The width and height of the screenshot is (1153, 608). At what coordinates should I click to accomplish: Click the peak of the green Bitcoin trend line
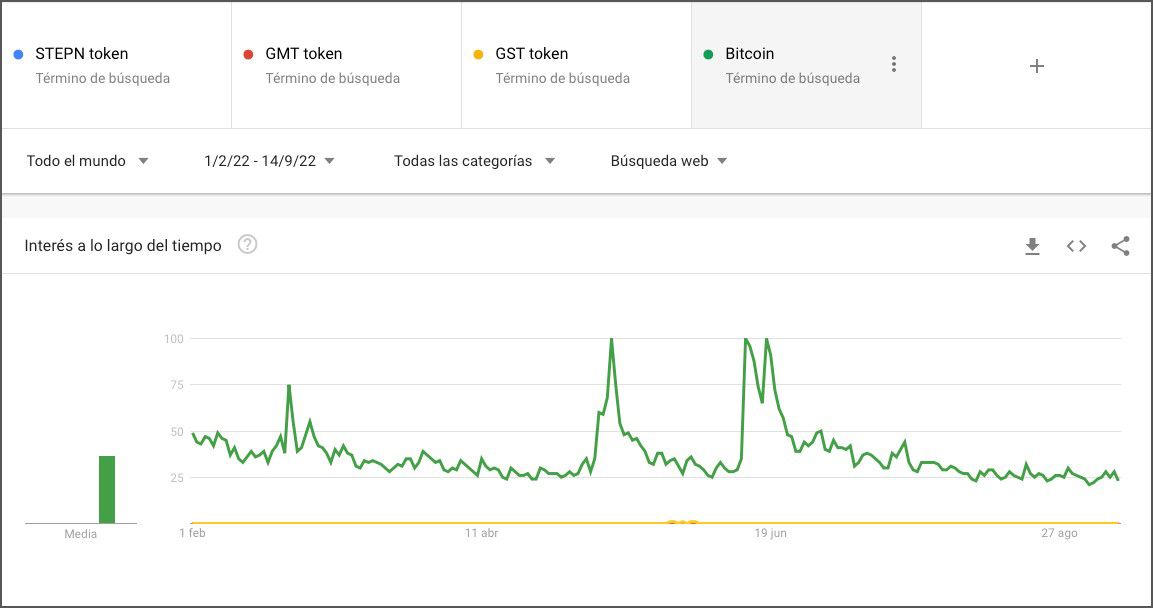tap(612, 340)
